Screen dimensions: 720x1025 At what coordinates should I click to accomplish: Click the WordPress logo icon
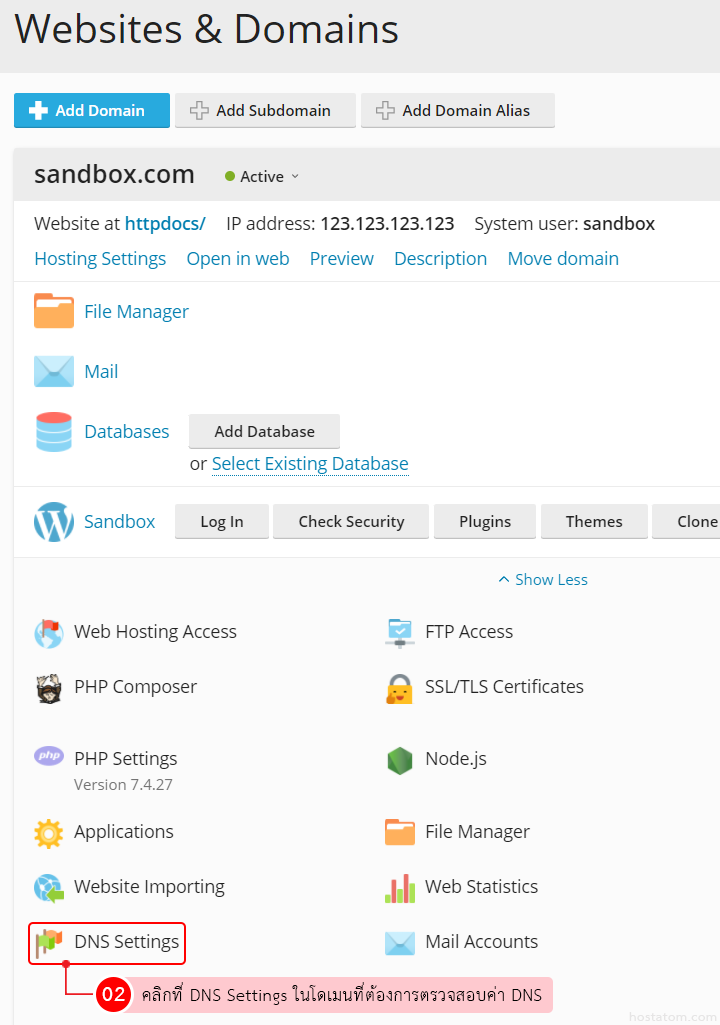54,521
